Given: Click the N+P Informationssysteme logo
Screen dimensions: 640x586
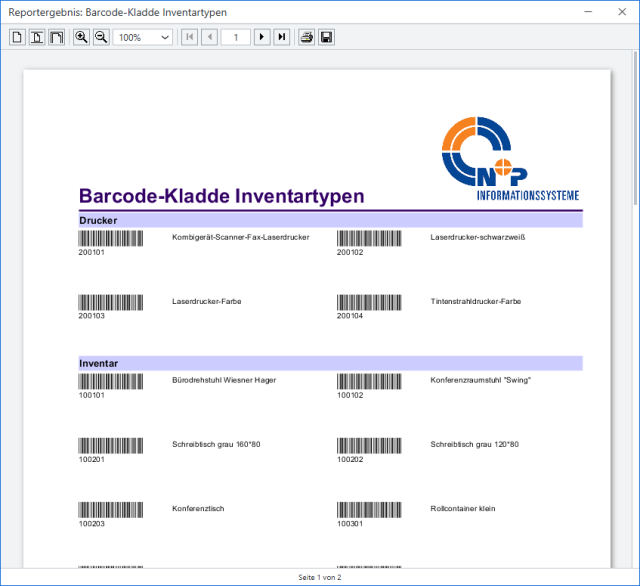Looking at the screenshot, I should coord(510,159).
